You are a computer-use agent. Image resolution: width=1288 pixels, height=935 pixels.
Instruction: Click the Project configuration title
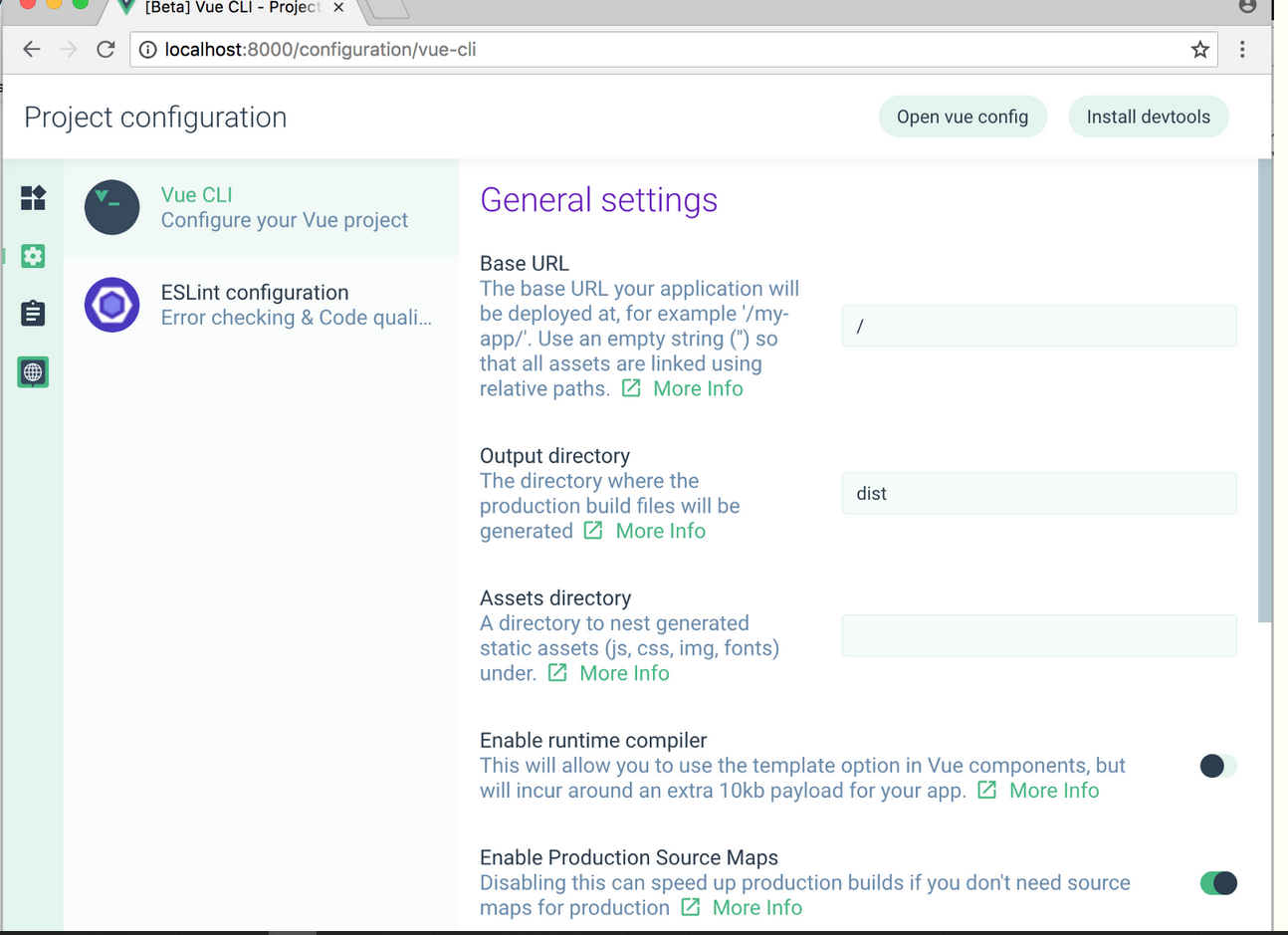coord(155,117)
